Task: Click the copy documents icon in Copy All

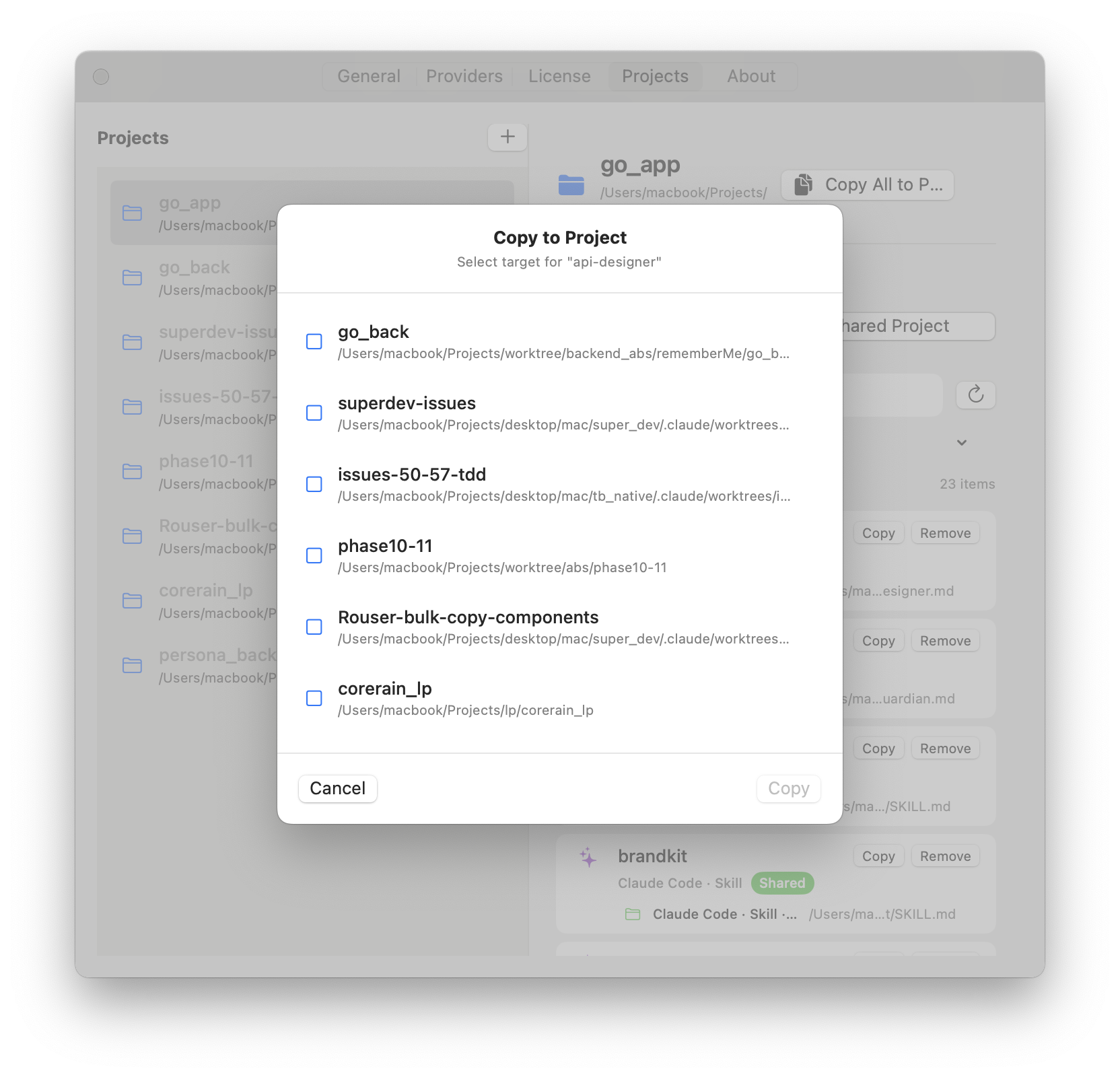Action: pos(803,184)
